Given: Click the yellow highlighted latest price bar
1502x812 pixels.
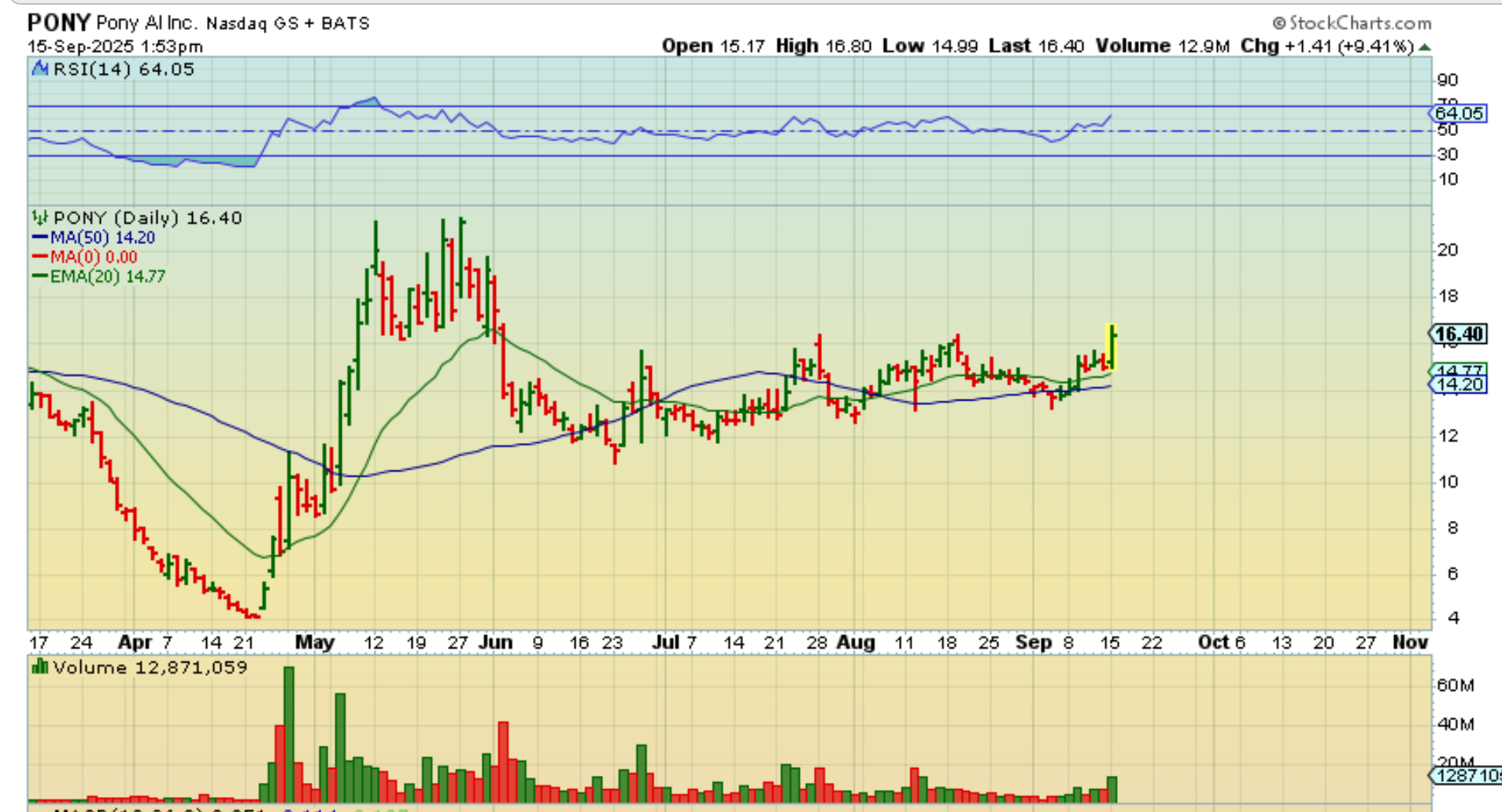Looking at the screenshot, I should tap(1112, 346).
